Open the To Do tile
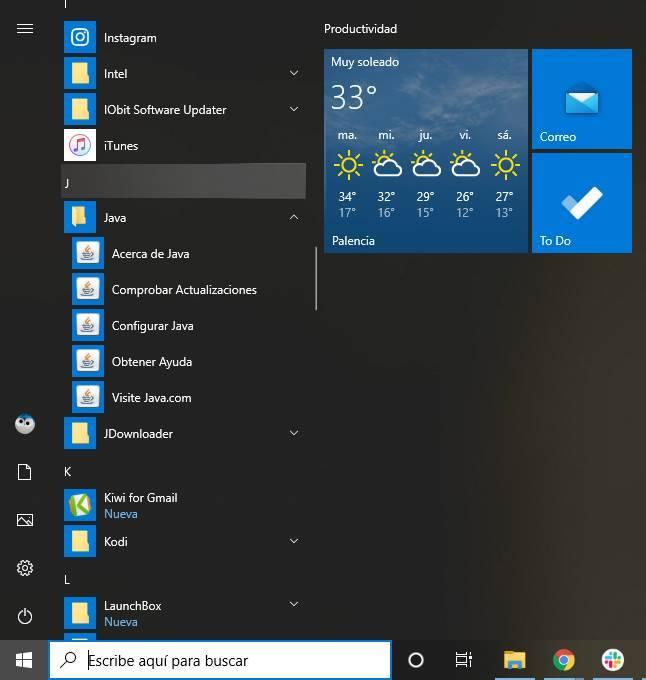This screenshot has width=646, height=680. click(582, 203)
